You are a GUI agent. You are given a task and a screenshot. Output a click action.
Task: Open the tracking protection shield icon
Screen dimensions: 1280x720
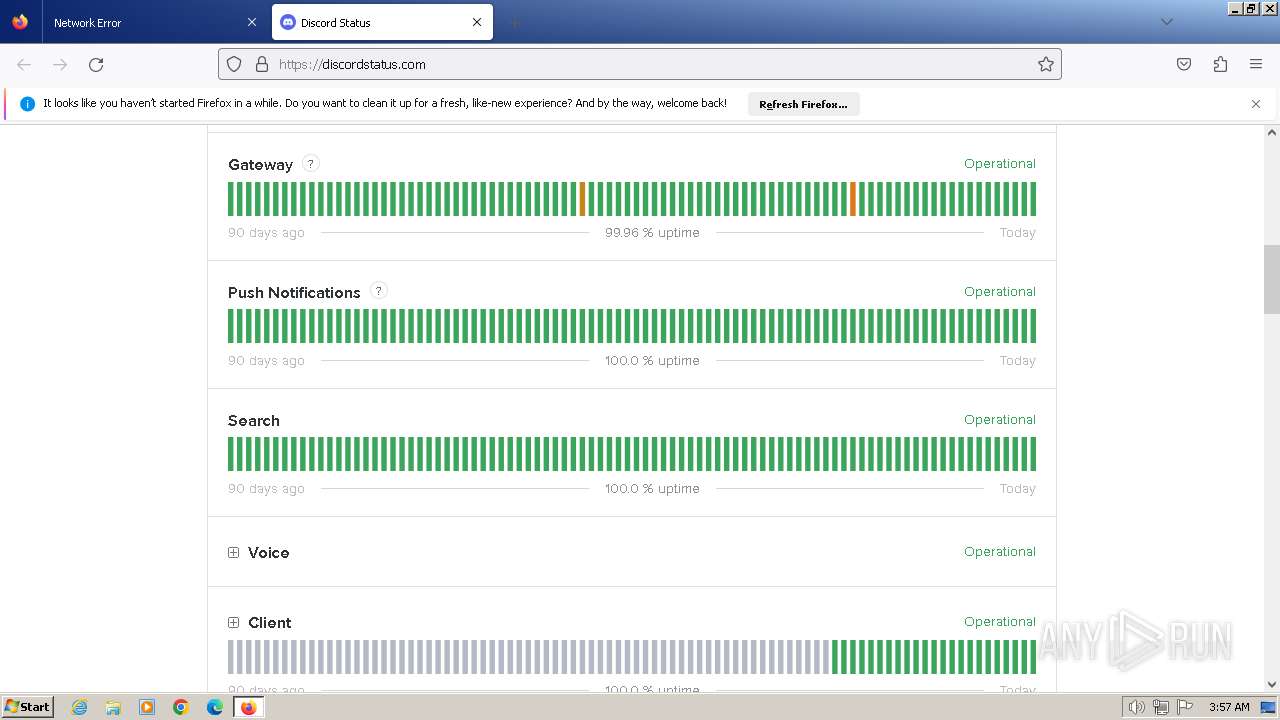tap(234, 64)
